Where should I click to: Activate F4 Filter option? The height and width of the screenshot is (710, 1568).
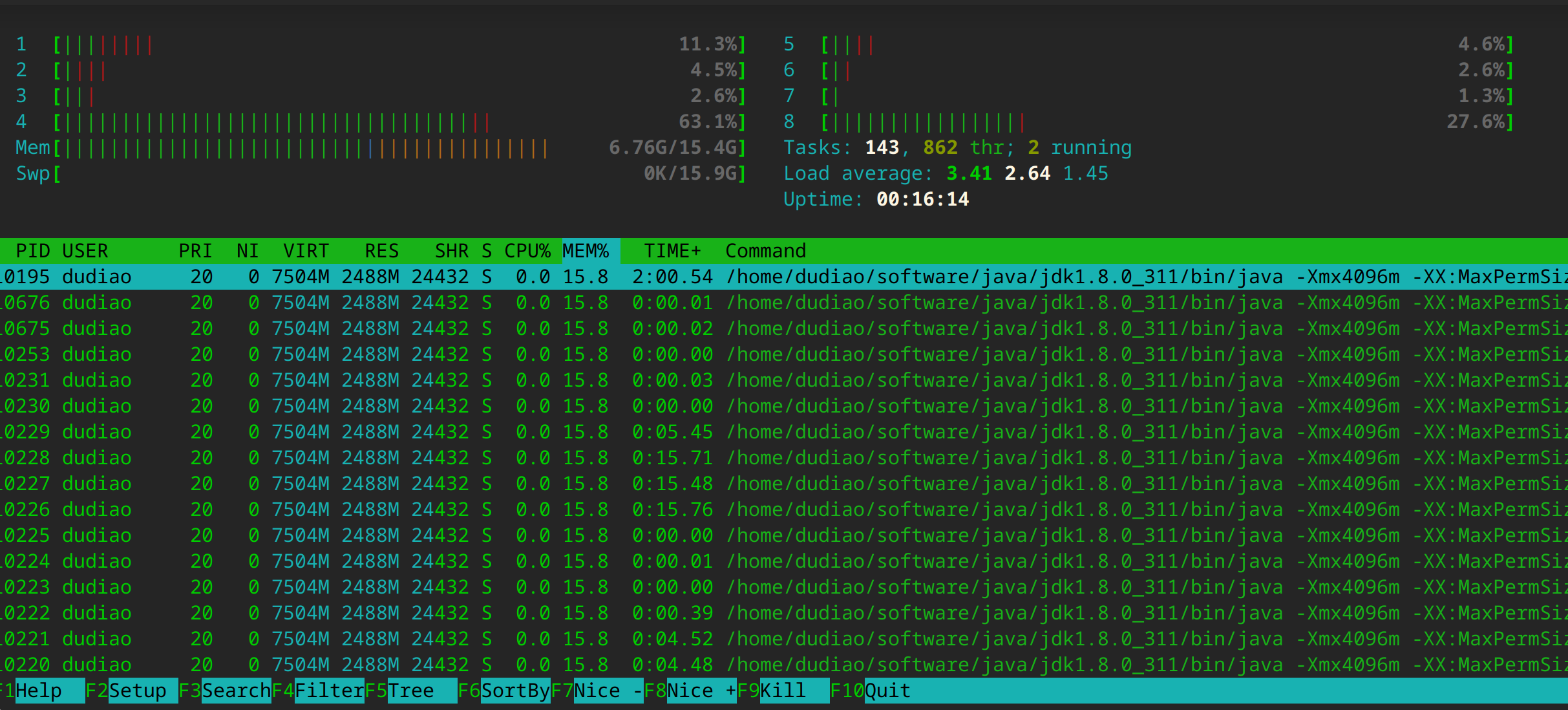coord(329,691)
